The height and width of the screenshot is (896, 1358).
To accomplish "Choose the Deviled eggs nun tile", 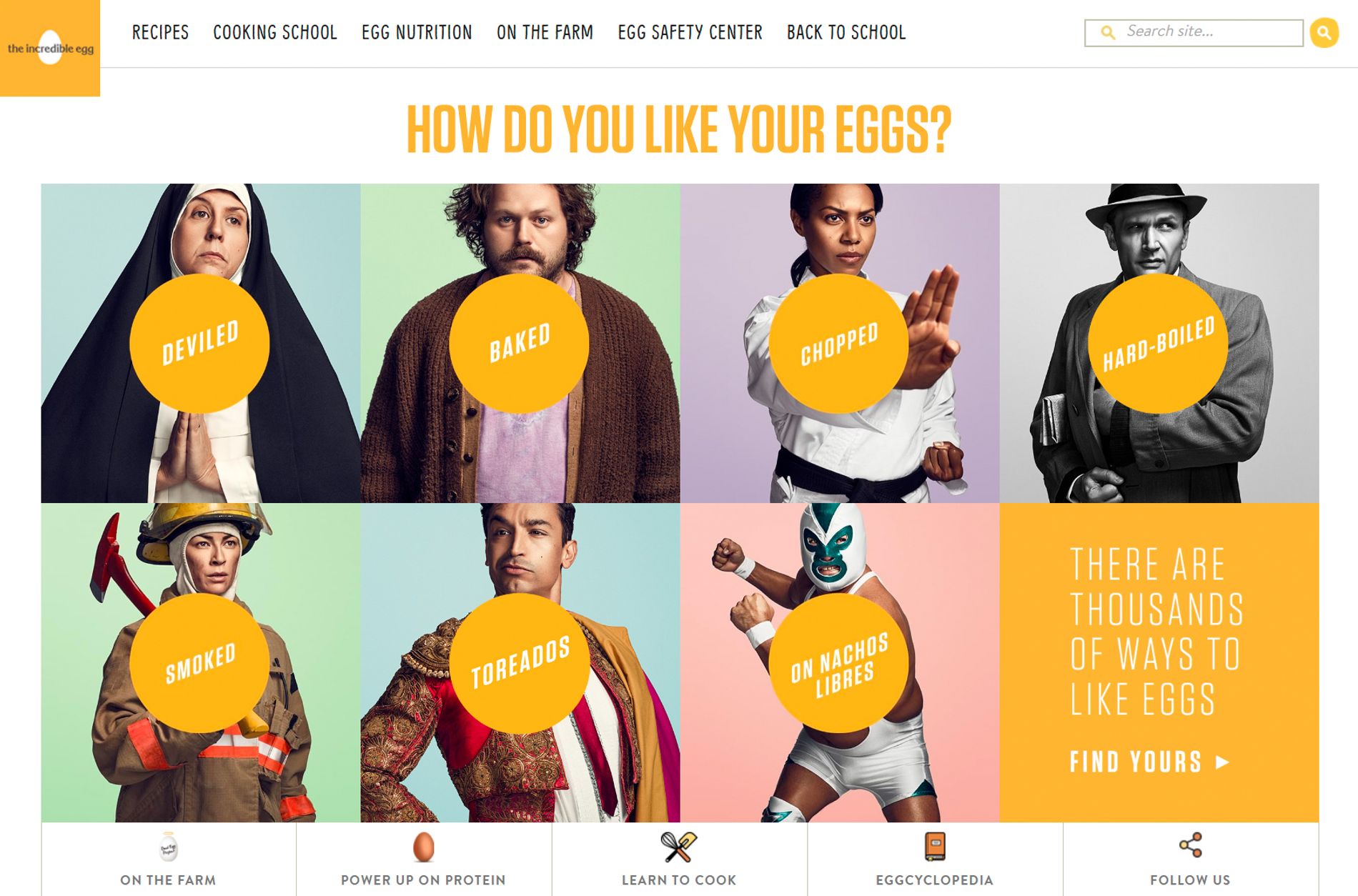I will coord(201,344).
